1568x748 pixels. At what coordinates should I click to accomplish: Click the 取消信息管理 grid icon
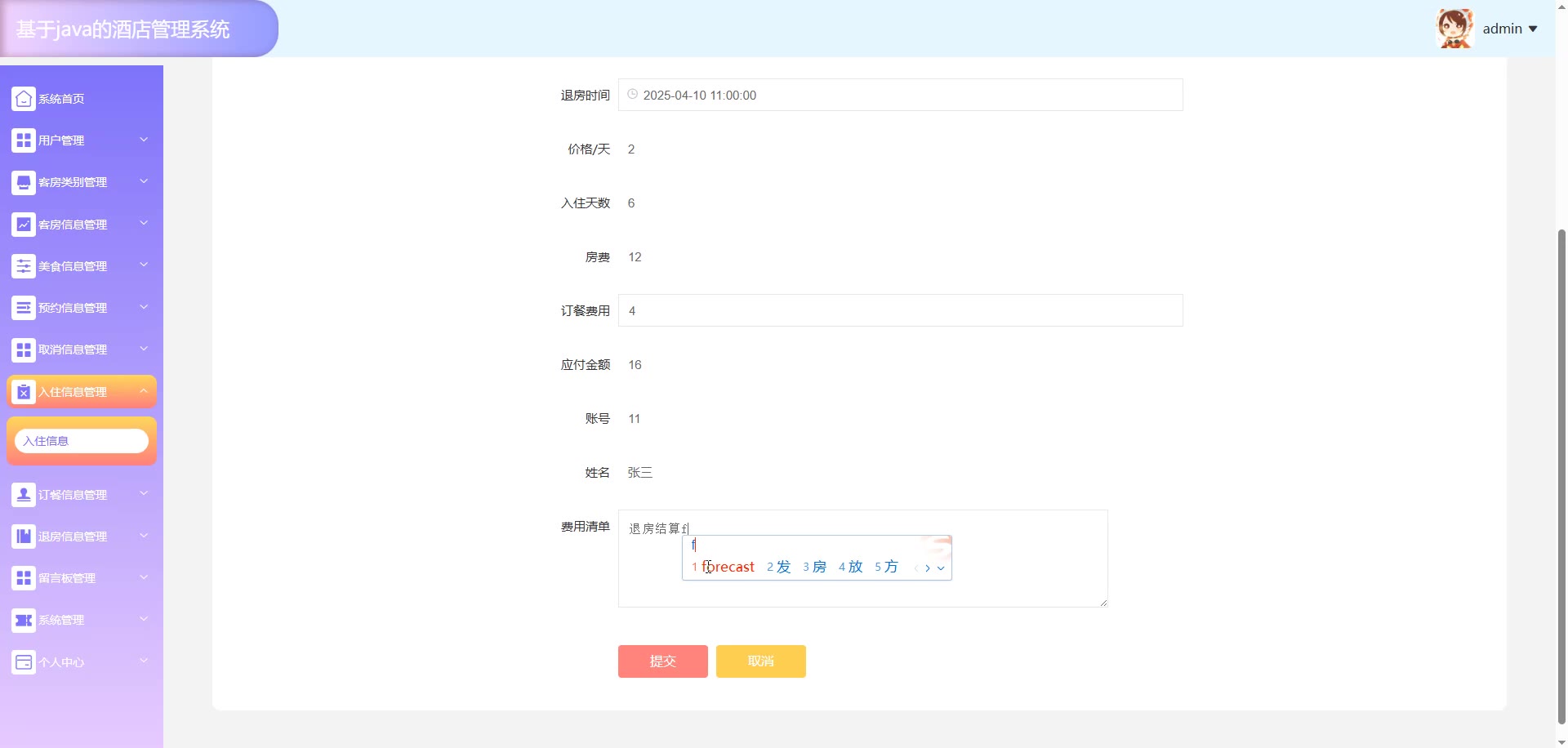point(24,350)
